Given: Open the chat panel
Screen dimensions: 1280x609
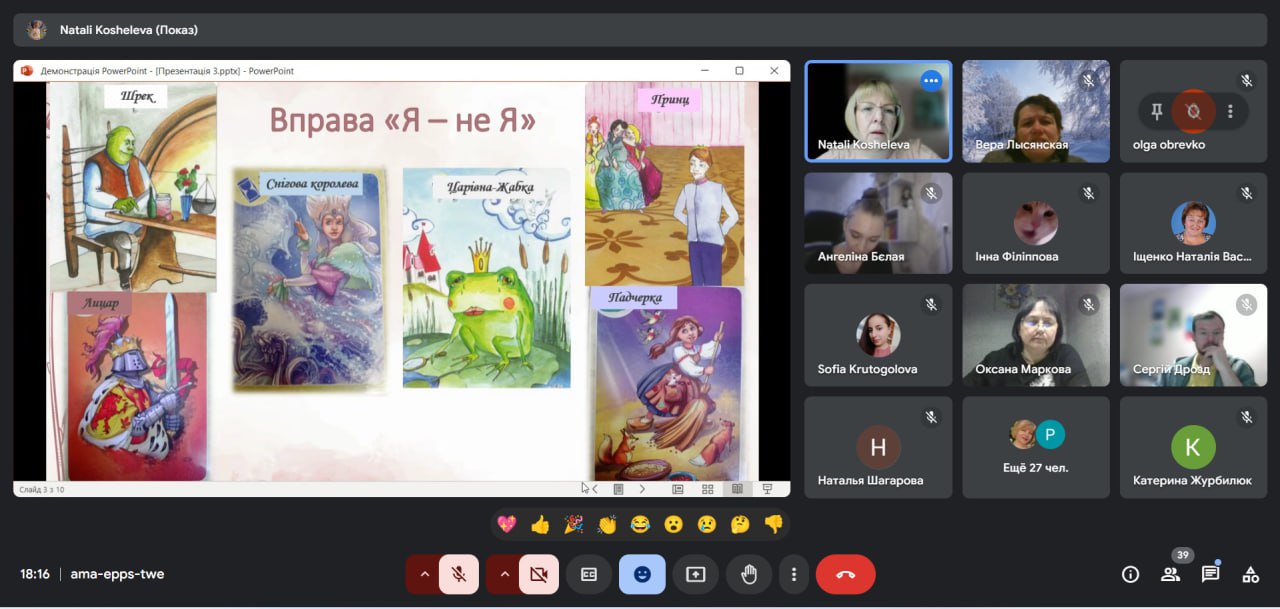Looking at the screenshot, I should pos(1210,574).
